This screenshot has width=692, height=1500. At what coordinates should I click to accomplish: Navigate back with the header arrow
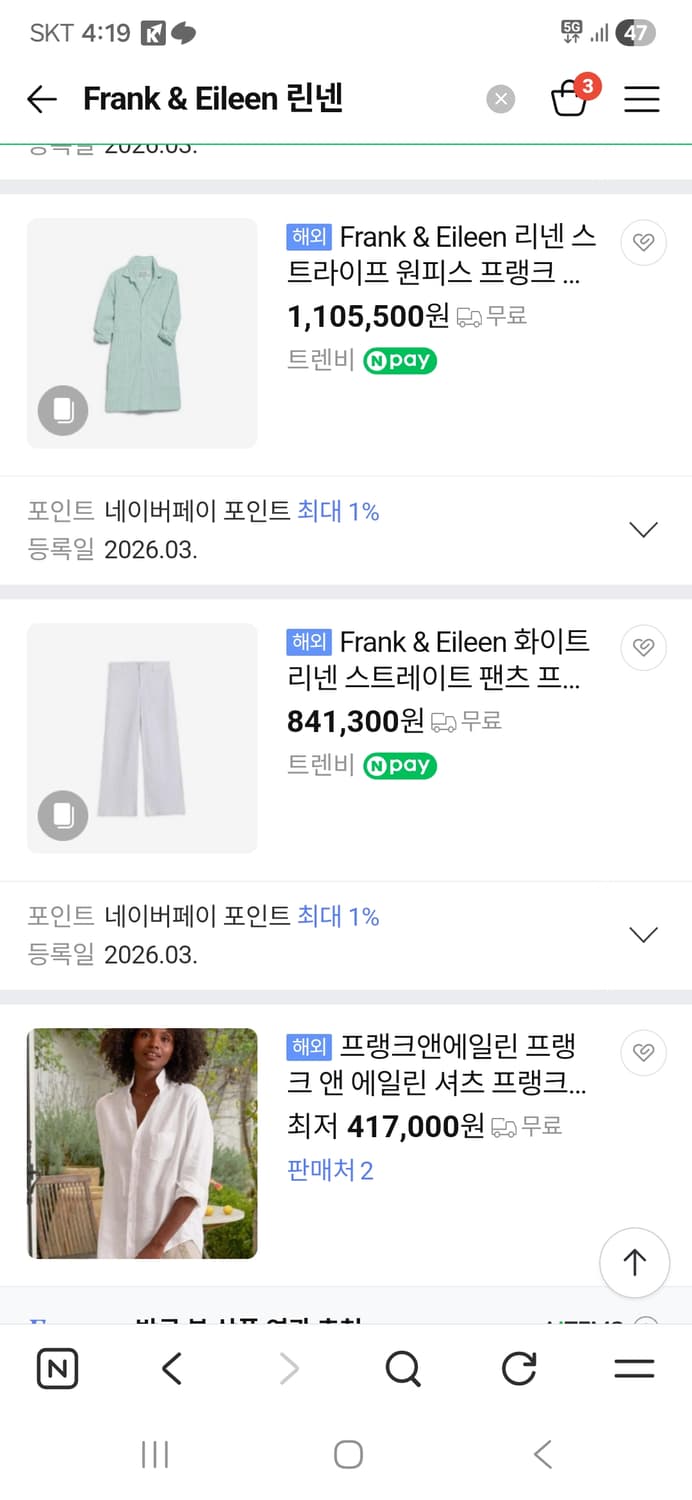coord(40,99)
